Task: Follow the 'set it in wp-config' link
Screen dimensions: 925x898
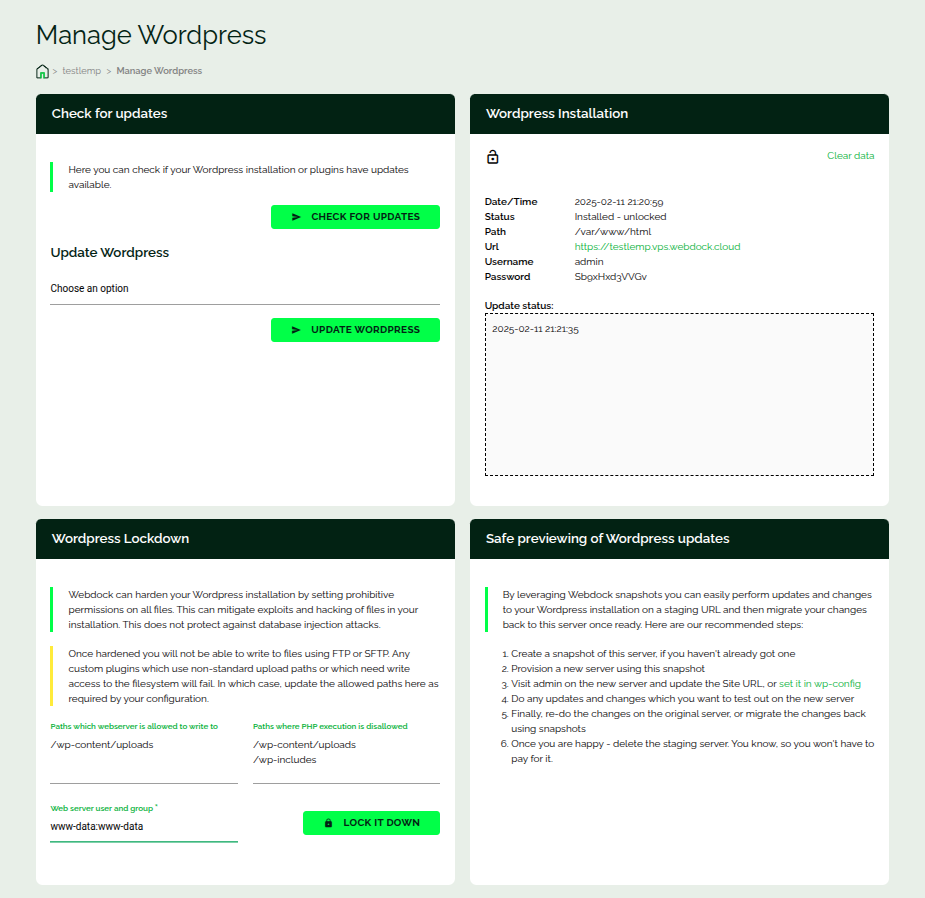Action: [819, 684]
